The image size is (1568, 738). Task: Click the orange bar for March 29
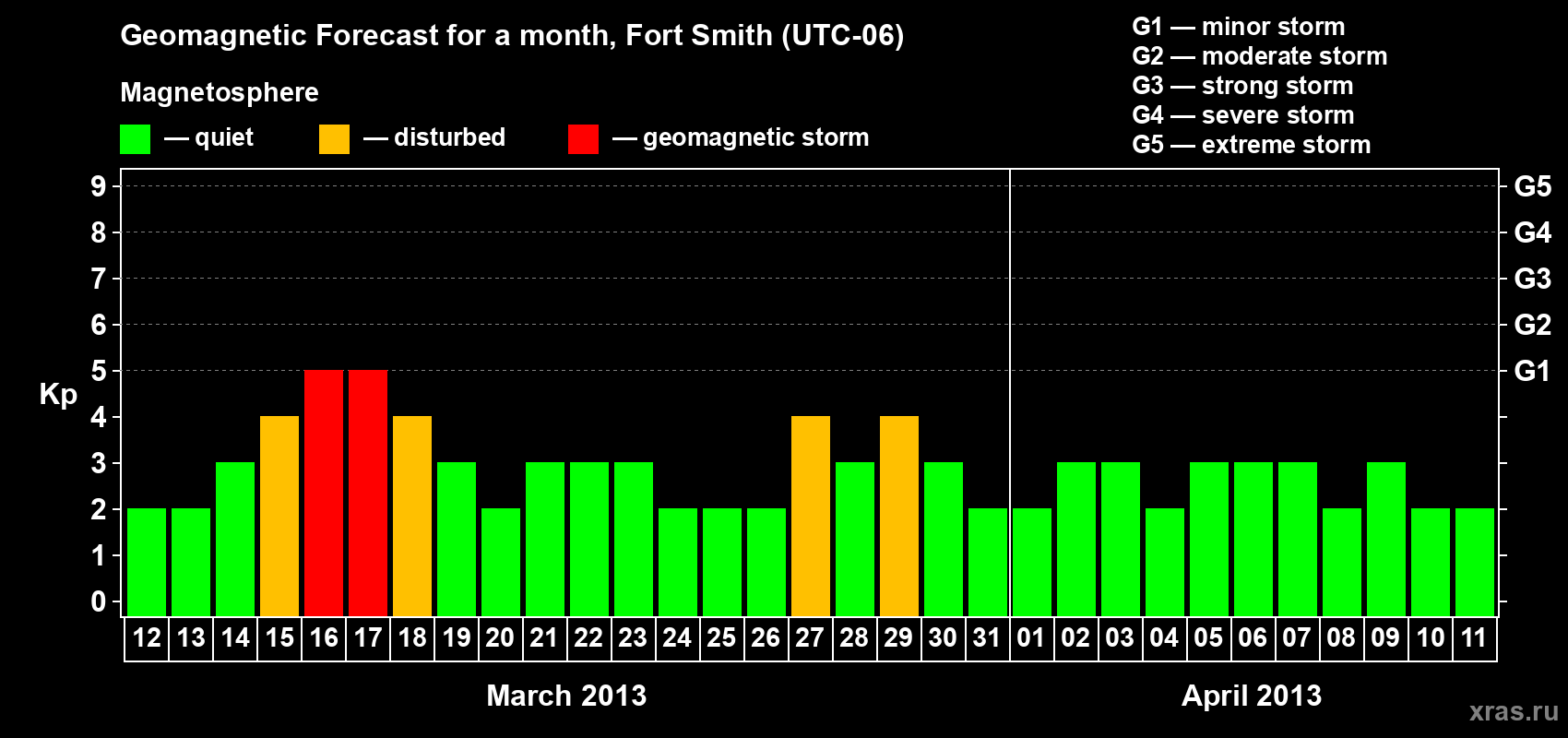pyautogui.click(x=899, y=516)
